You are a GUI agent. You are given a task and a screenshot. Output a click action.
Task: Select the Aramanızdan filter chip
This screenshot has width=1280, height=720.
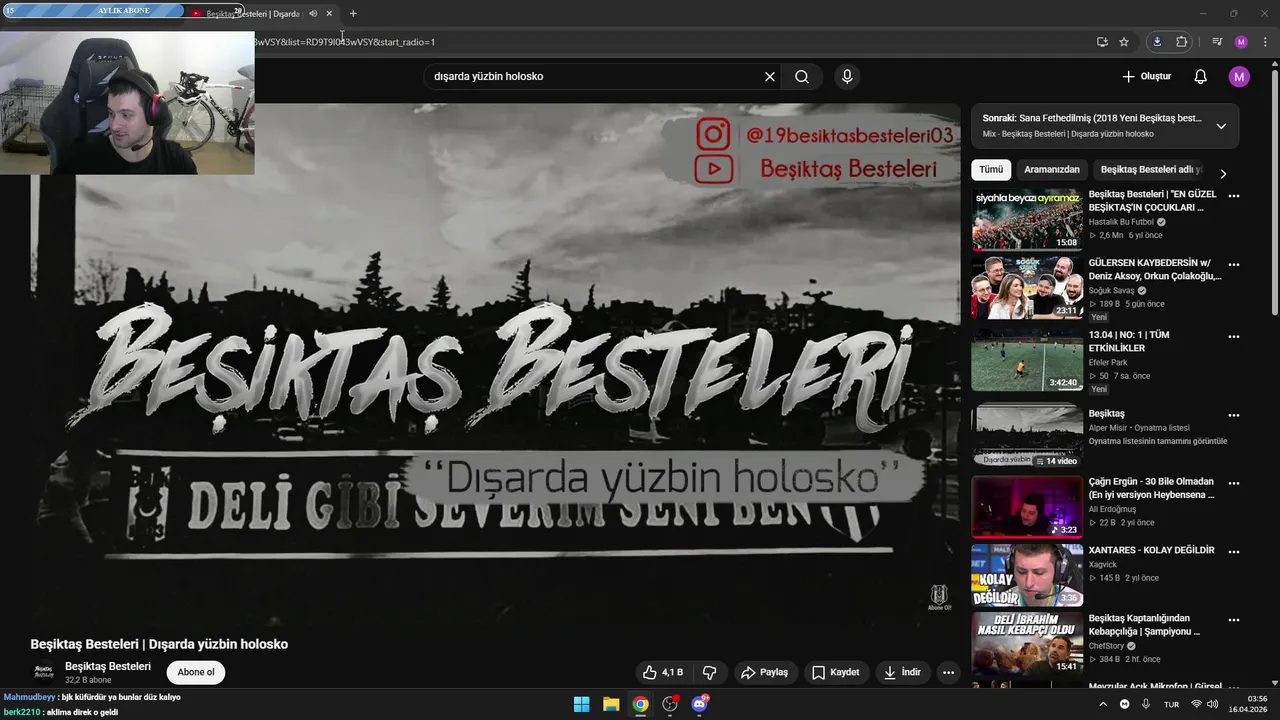[x=1052, y=170]
